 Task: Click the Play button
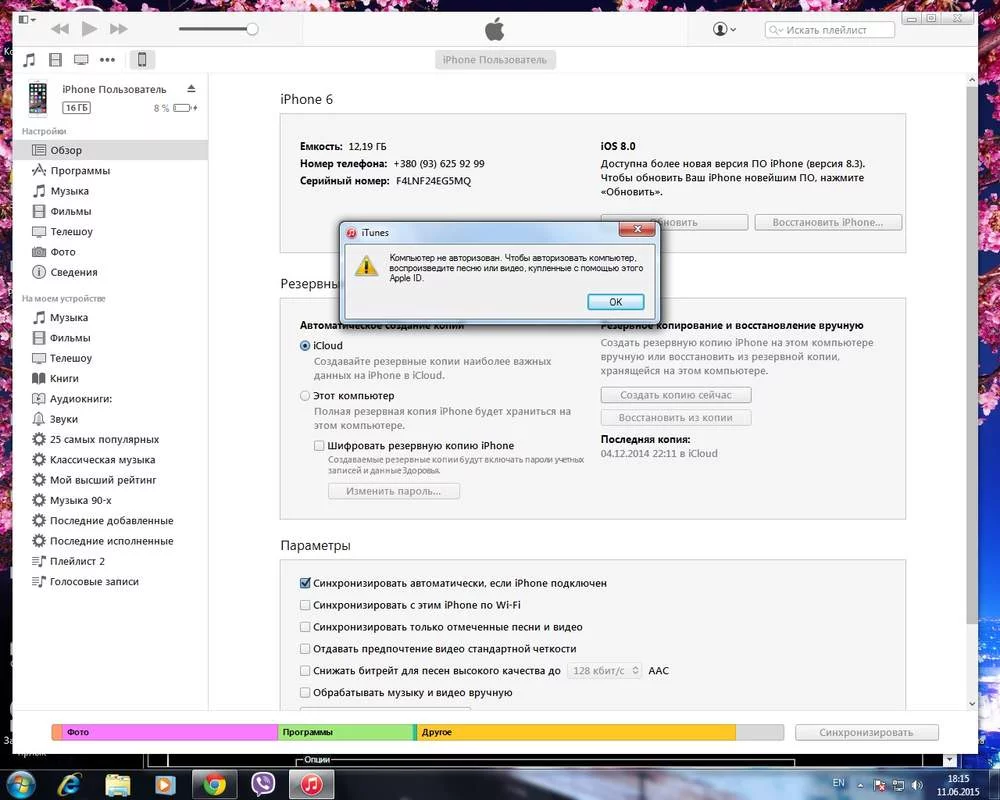point(89,29)
